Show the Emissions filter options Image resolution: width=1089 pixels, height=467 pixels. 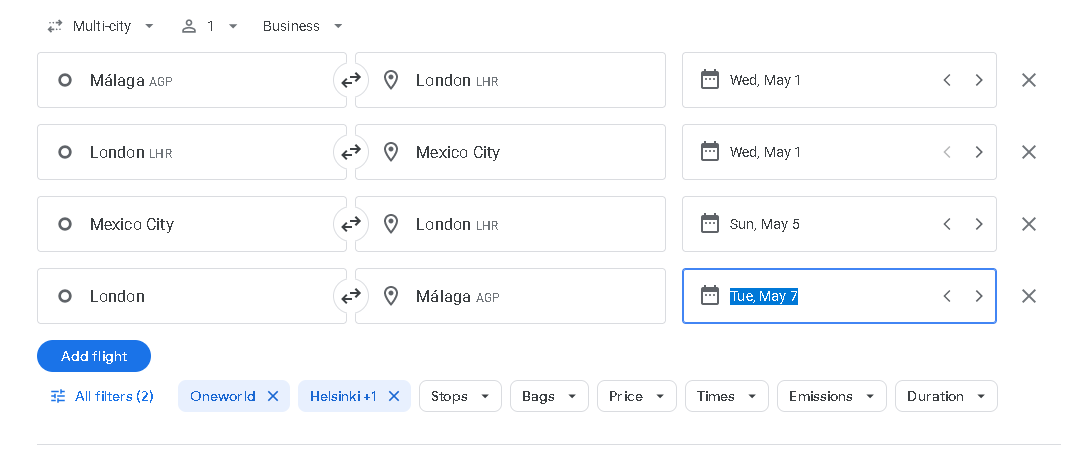click(x=831, y=396)
